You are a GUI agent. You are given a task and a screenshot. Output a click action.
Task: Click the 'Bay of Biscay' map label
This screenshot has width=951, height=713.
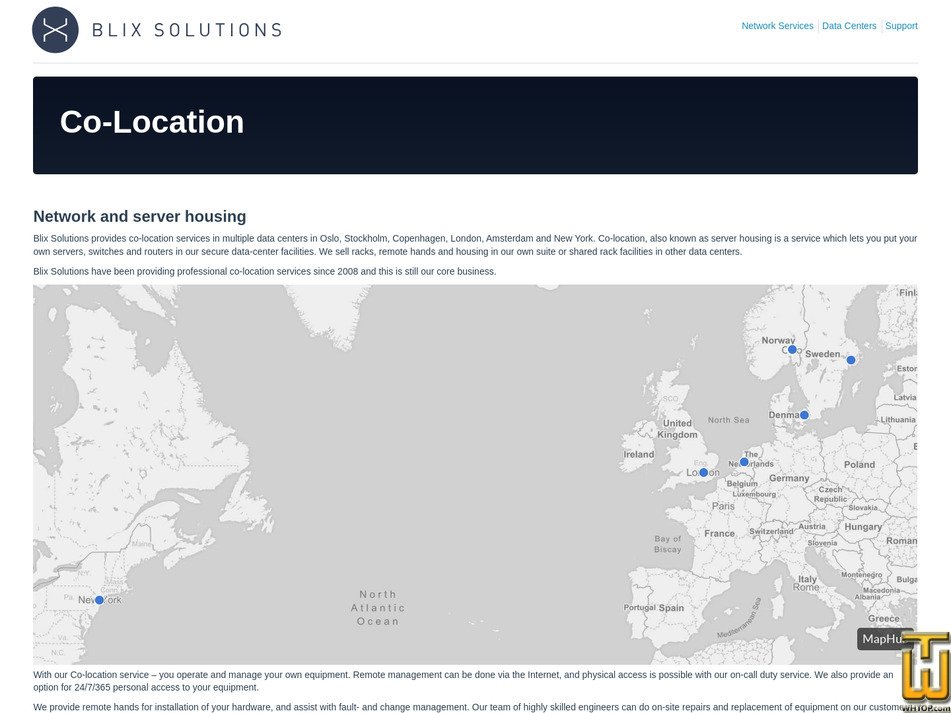(x=667, y=544)
